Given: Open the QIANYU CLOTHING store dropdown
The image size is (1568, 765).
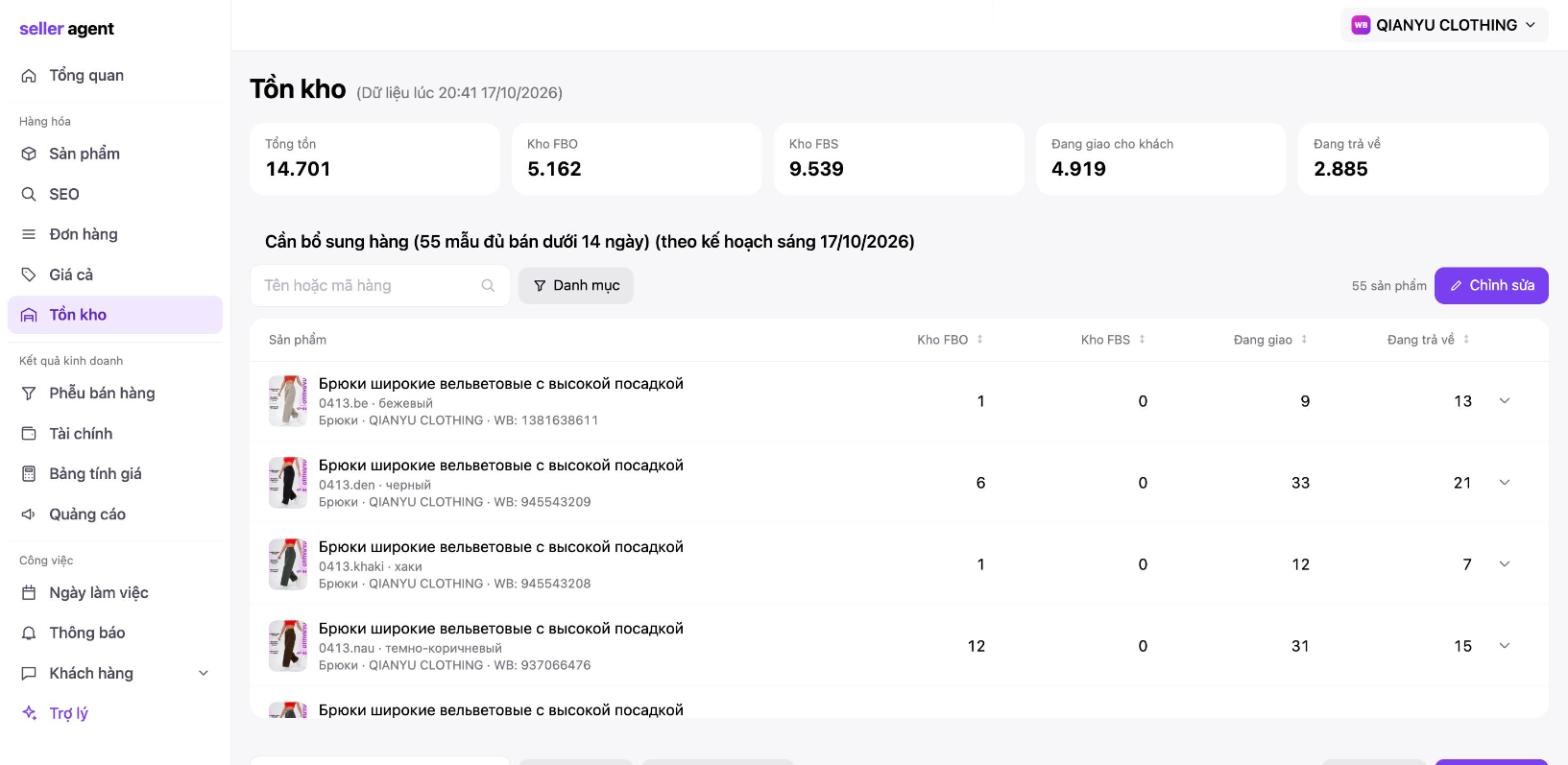Looking at the screenshot, I should click(x=1444, y=25).
